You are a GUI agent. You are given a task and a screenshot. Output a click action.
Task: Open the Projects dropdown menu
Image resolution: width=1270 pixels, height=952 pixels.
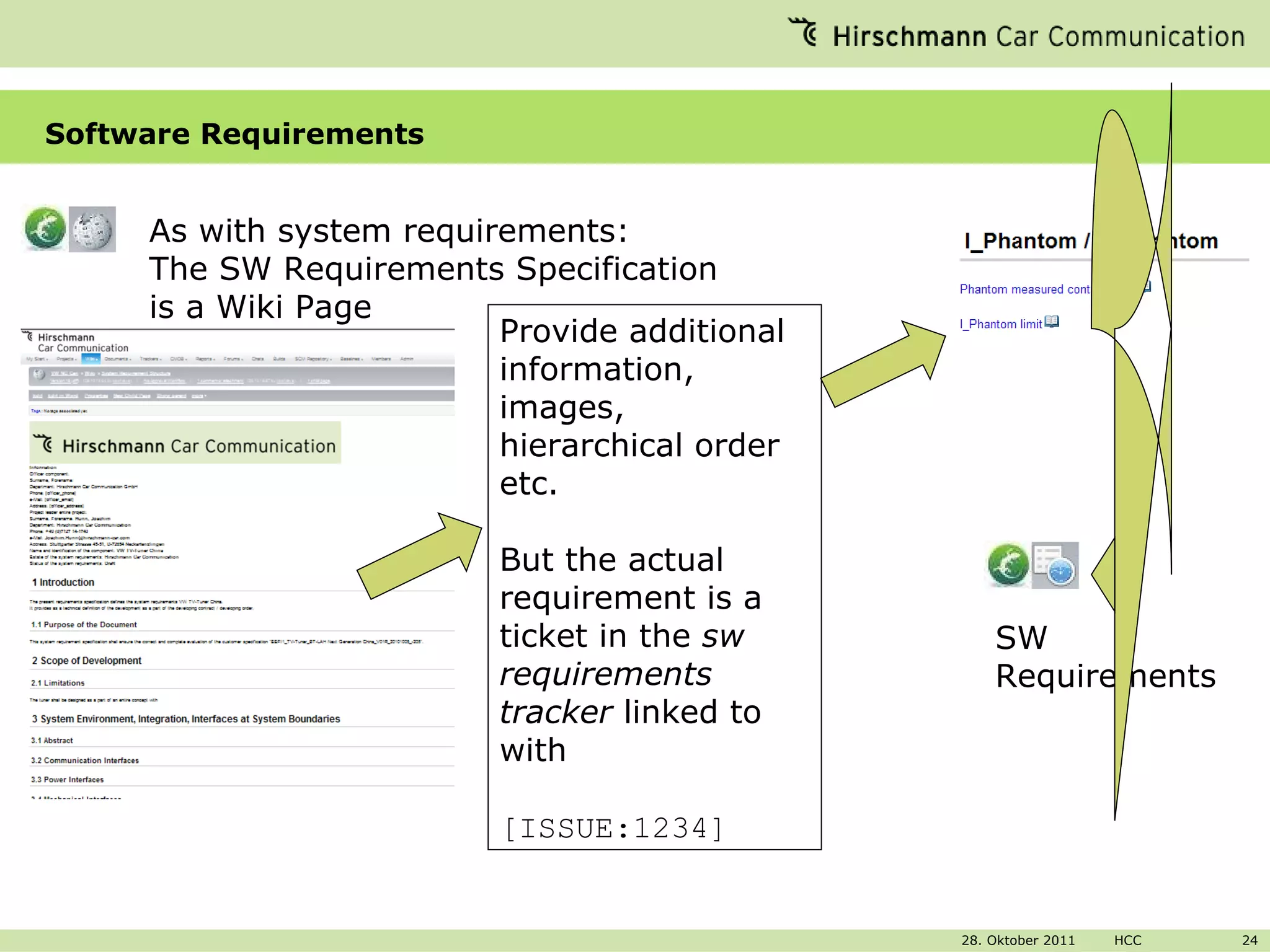[66, 359]
